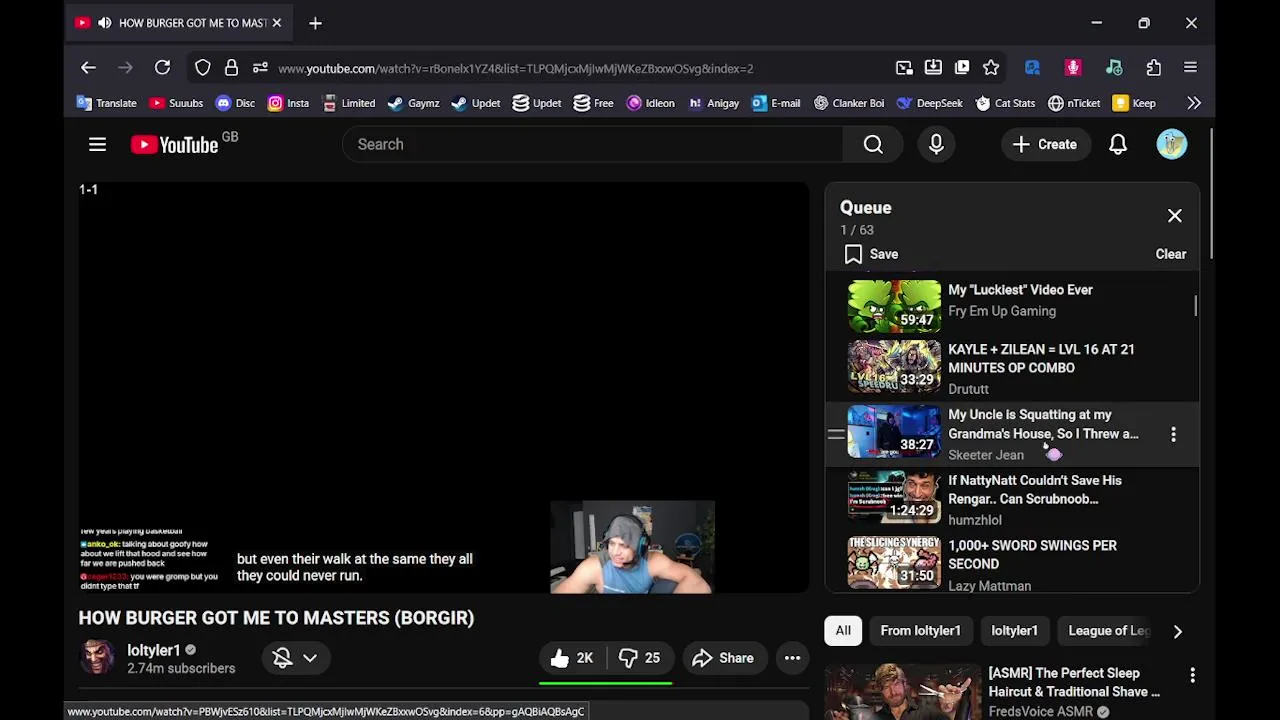
Task: Open the tracking protection shield icon
Action: tap(203, 68)
